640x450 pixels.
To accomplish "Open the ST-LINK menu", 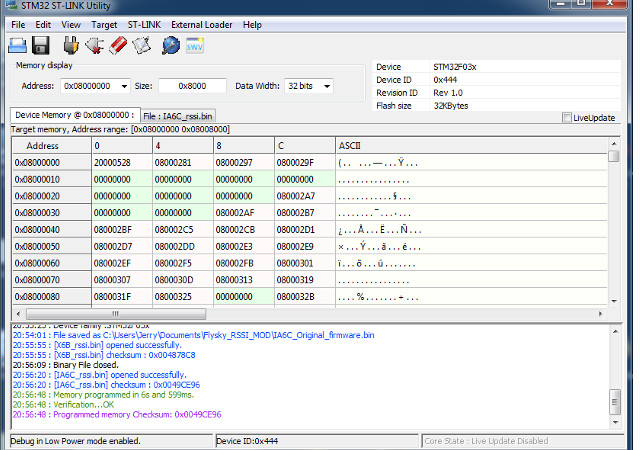I will pos(144,25).
